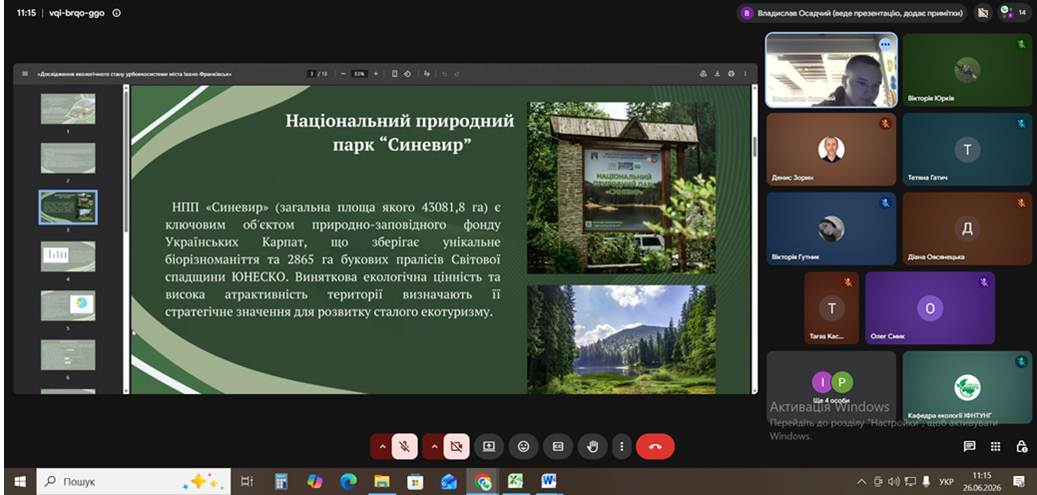Zoom out with the PDF minus button
Screen dimensions: 1037x495
[x=343, y=73]
